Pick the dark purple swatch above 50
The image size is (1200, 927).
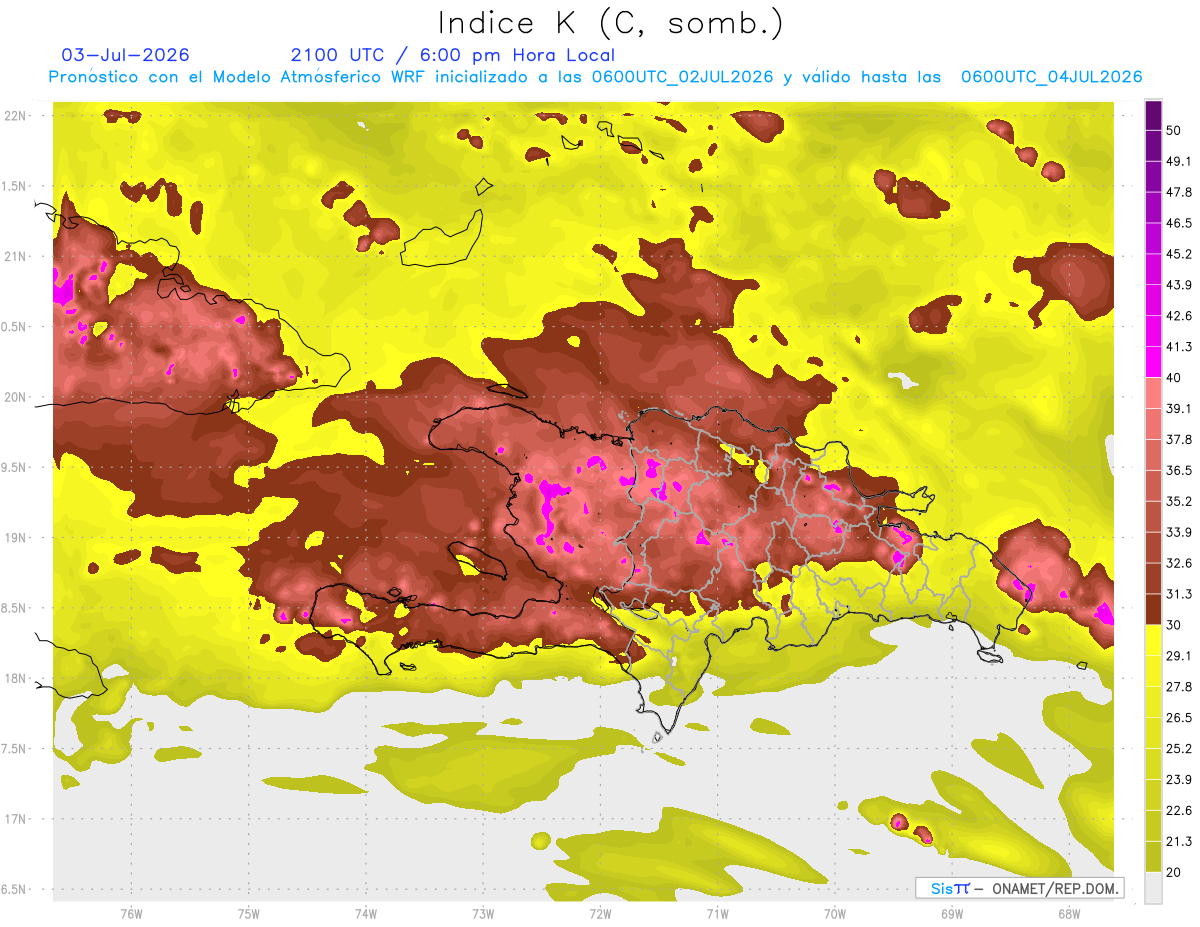[x=1153, y=116]
